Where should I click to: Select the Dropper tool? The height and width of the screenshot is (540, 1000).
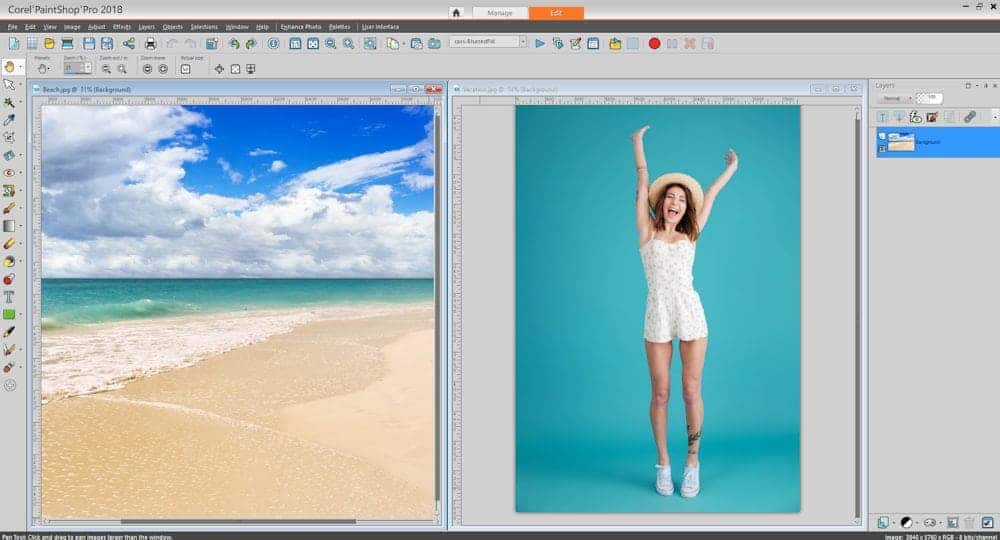tap(10, 120)
